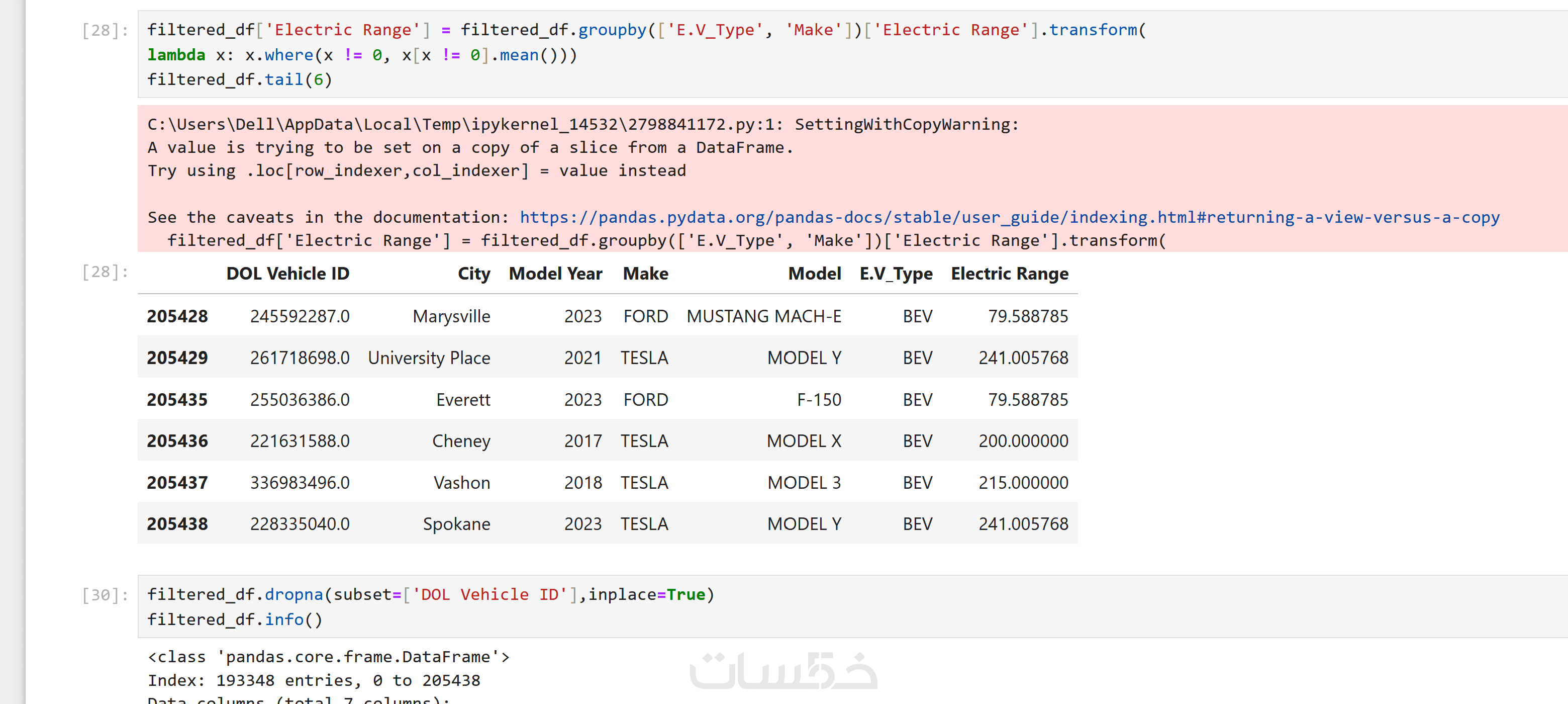Click the DOL Vehicle ID column header
1568x704 pixels.
(x=287, y=274)
